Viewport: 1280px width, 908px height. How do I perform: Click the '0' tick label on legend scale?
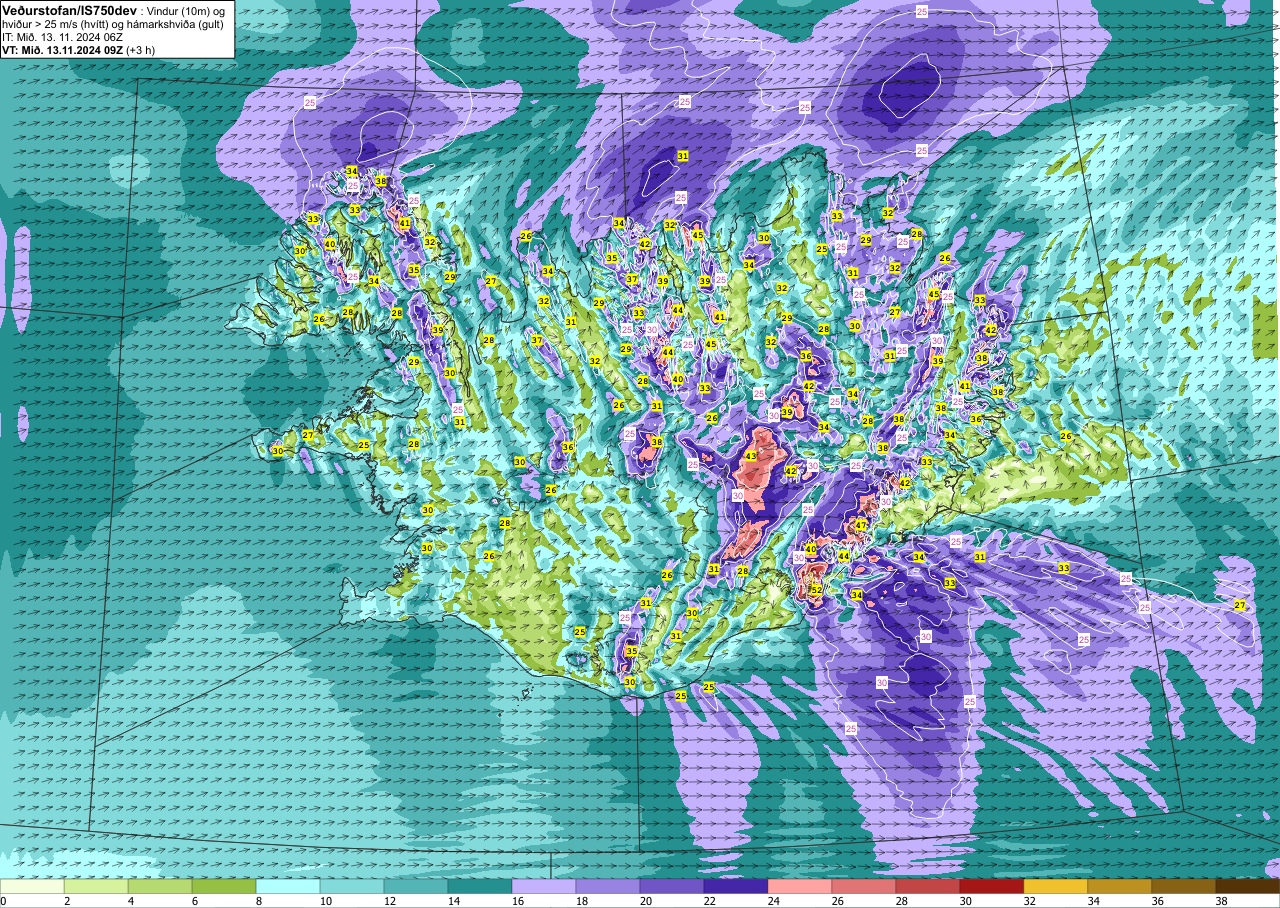[x=4, y=901]
